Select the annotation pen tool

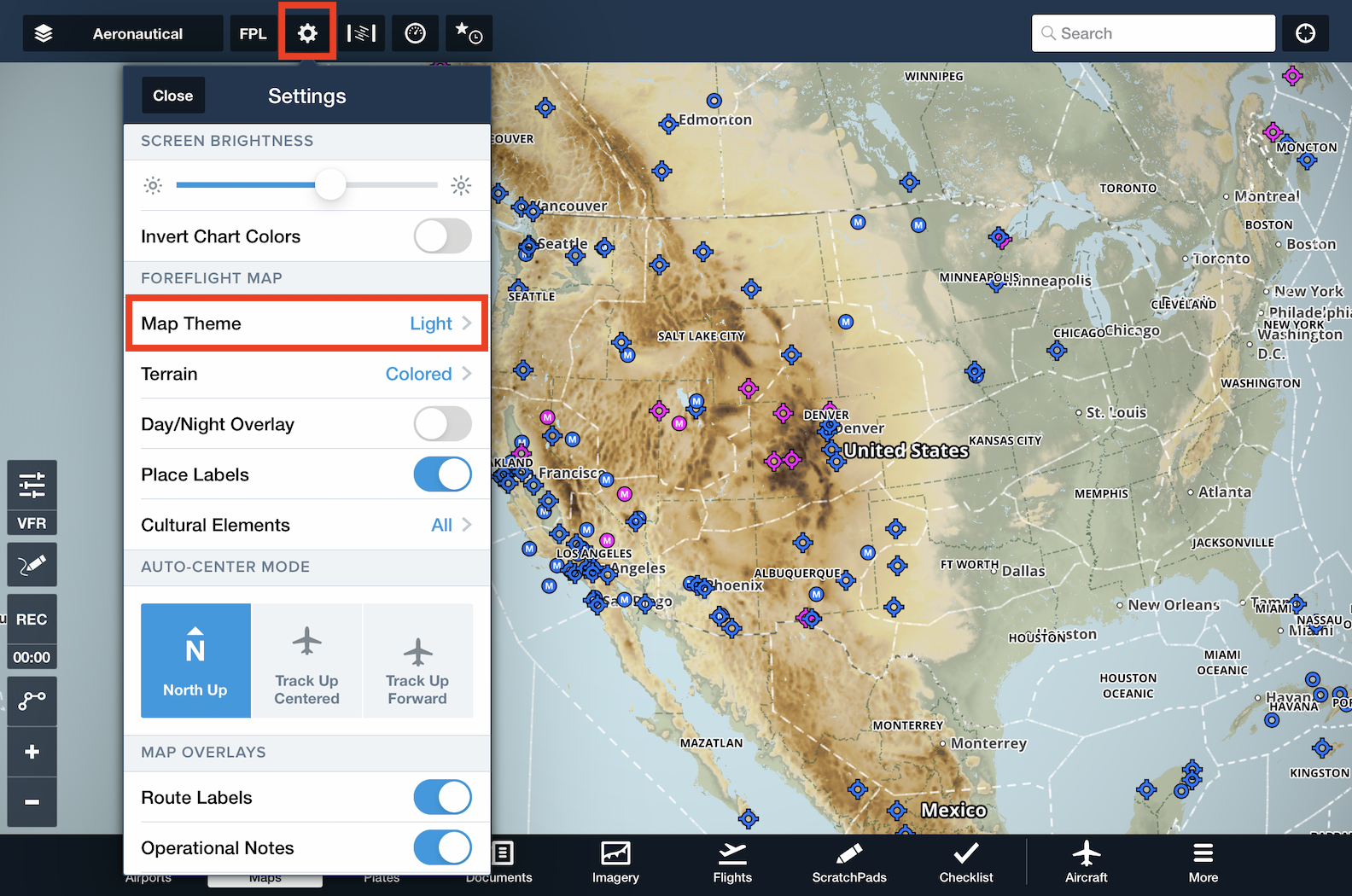coord(32,565)
